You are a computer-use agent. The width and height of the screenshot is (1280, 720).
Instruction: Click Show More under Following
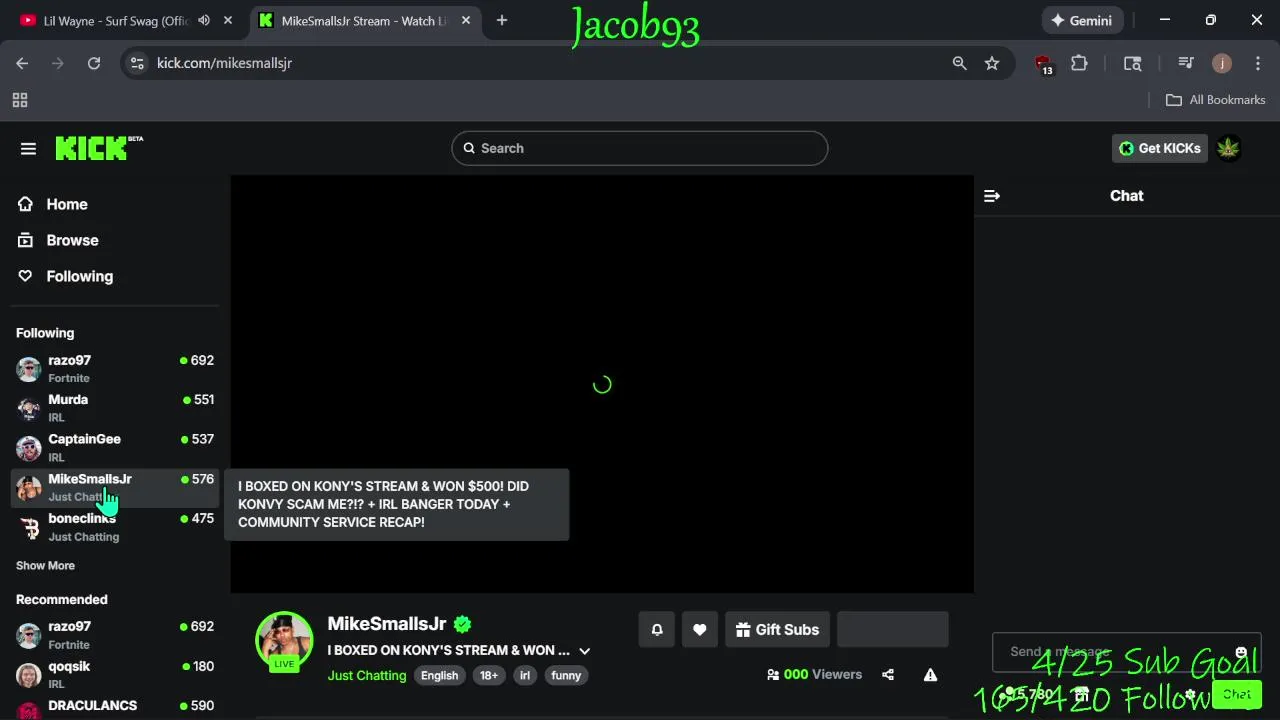point(45,565)
